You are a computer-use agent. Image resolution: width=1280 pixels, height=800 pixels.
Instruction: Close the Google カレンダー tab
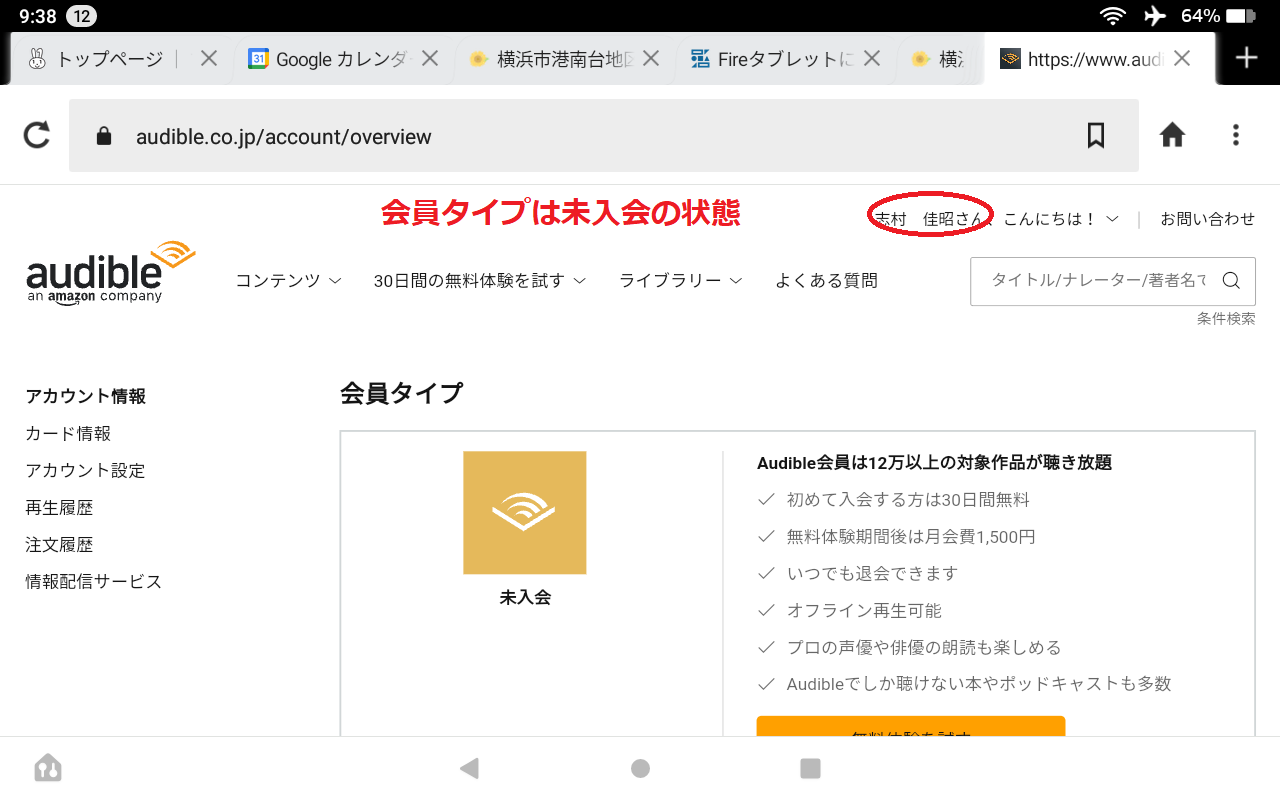pyautogui.click(x=430, y=59)
